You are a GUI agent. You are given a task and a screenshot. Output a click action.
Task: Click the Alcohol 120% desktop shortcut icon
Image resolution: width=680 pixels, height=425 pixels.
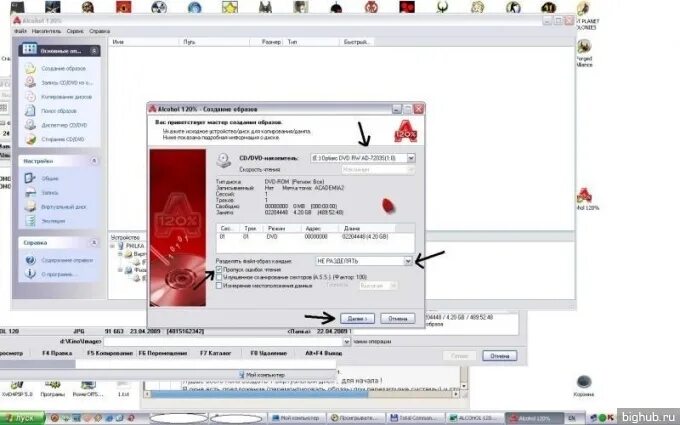click(x=584, y=196)
